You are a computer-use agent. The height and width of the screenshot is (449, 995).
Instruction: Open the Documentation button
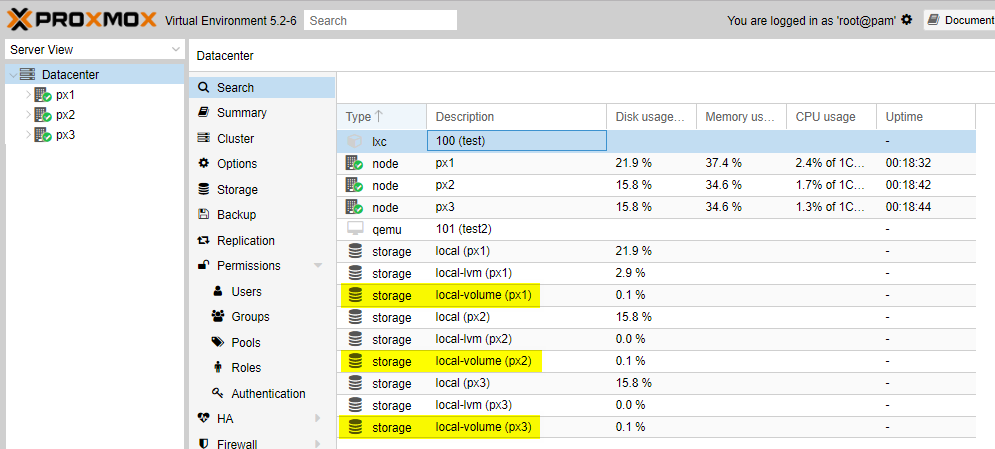coord(960,20)
